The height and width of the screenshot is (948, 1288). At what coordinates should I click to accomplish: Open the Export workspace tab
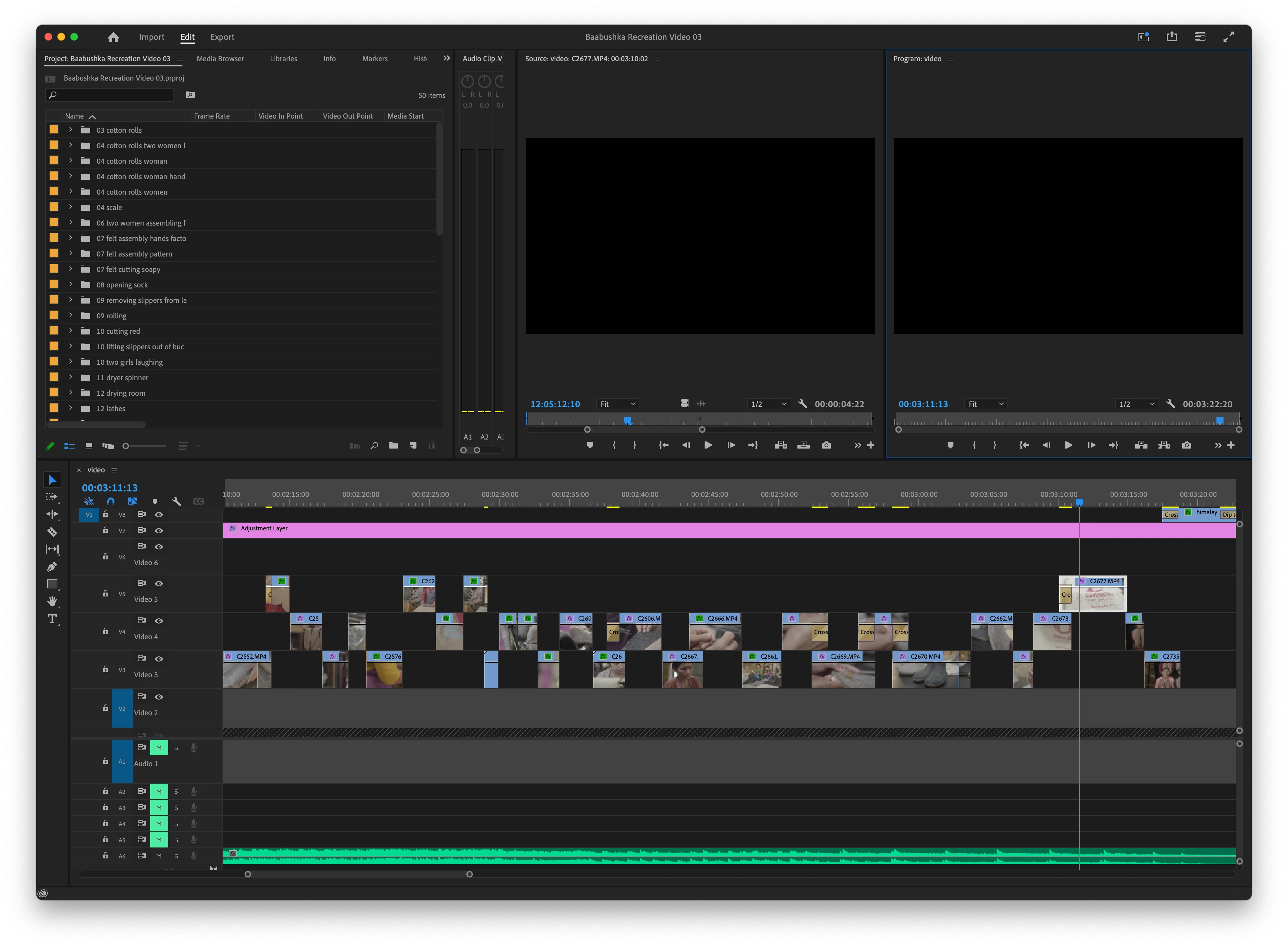pos(222,37)
